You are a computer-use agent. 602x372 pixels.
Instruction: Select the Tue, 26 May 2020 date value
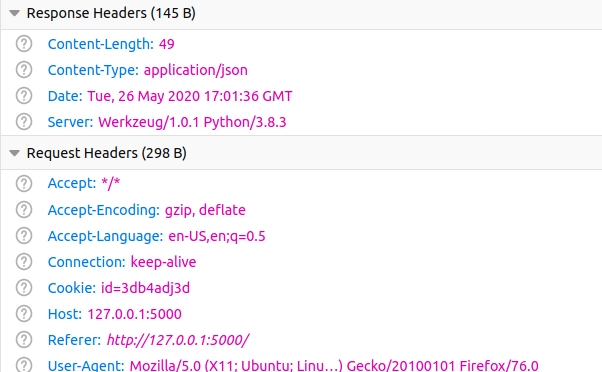pyautogui.click(x=190, y=96)
